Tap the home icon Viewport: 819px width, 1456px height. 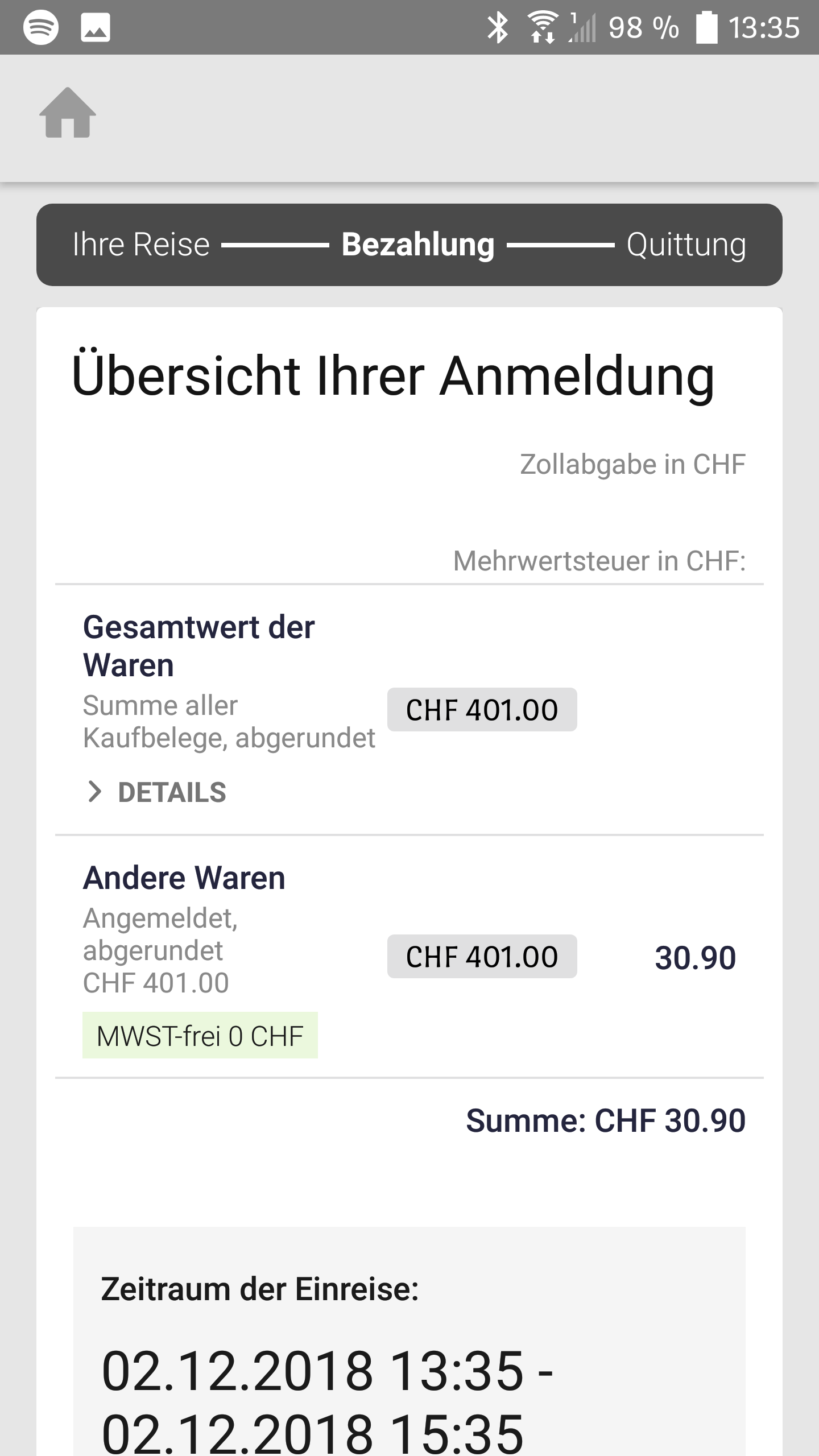tap(68, 113)
